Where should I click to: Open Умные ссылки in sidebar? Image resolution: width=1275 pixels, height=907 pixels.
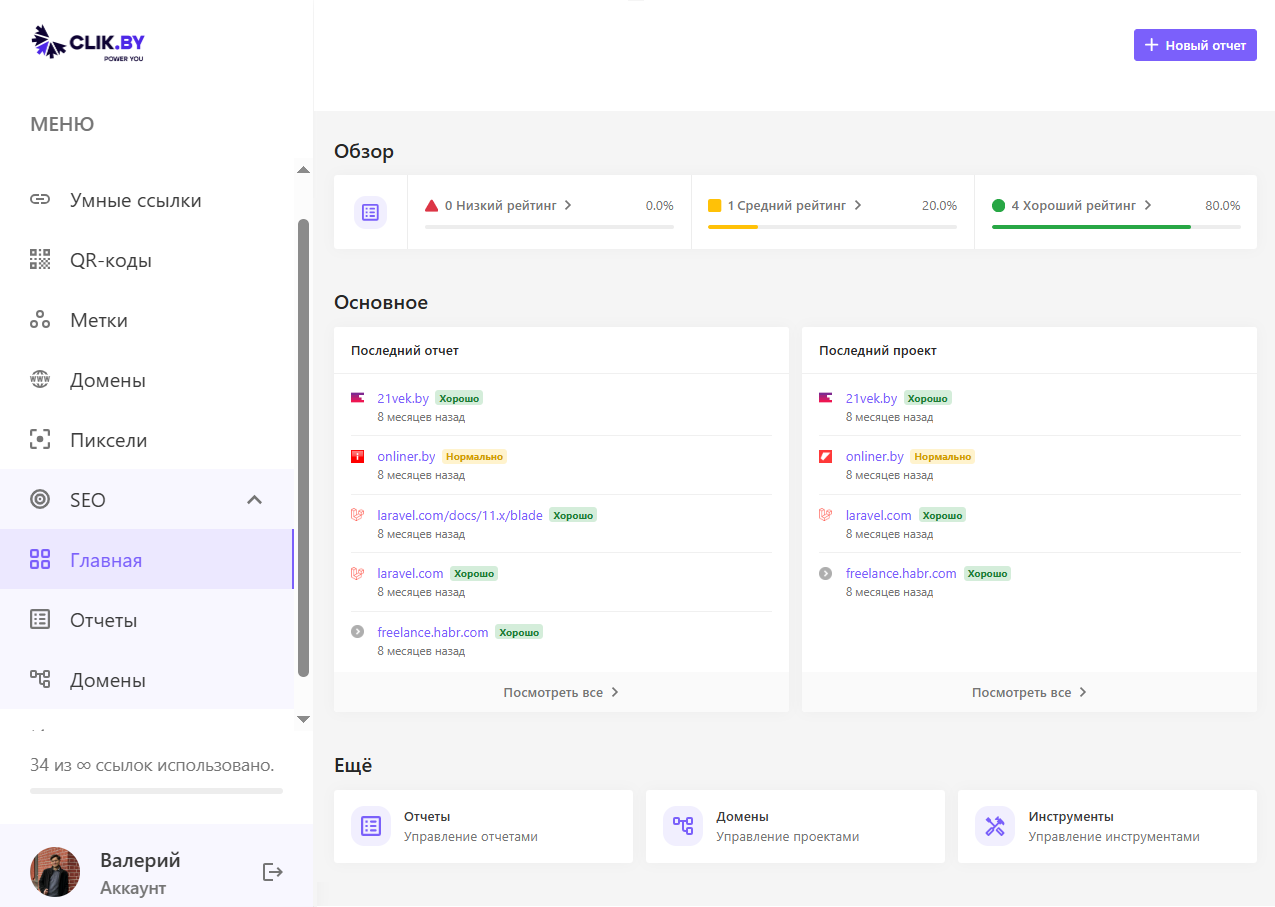[x=135, y=201]
